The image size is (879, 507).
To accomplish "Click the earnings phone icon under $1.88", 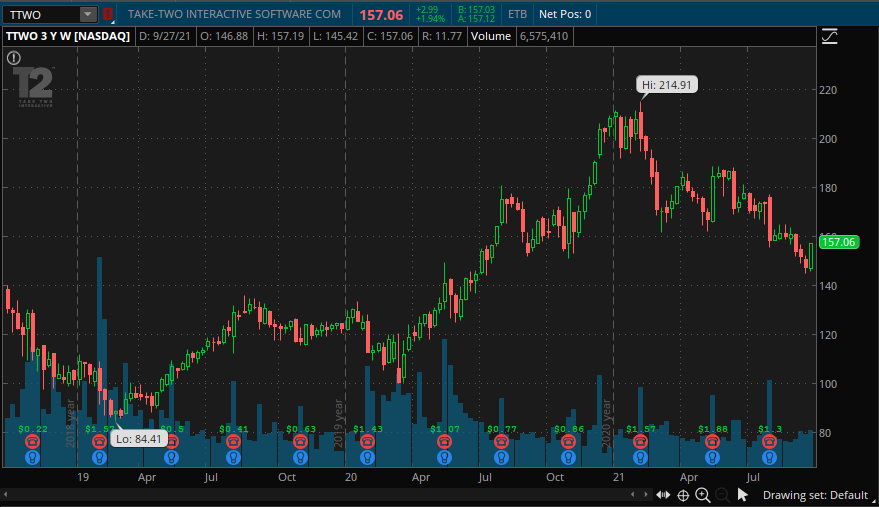I will click(x=713, y=443).
